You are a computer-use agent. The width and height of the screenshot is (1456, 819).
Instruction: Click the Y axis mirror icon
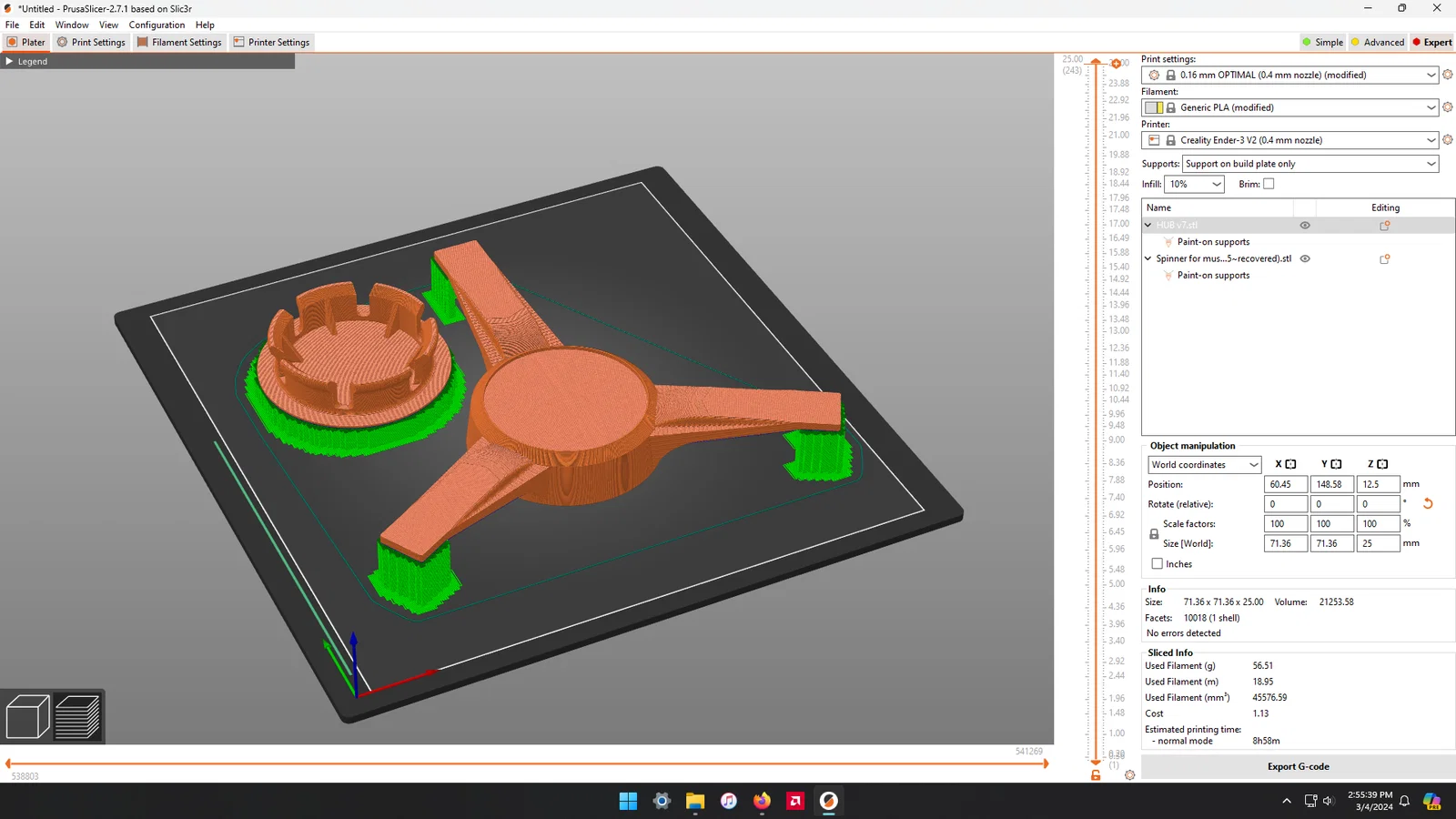(1336, 464)
